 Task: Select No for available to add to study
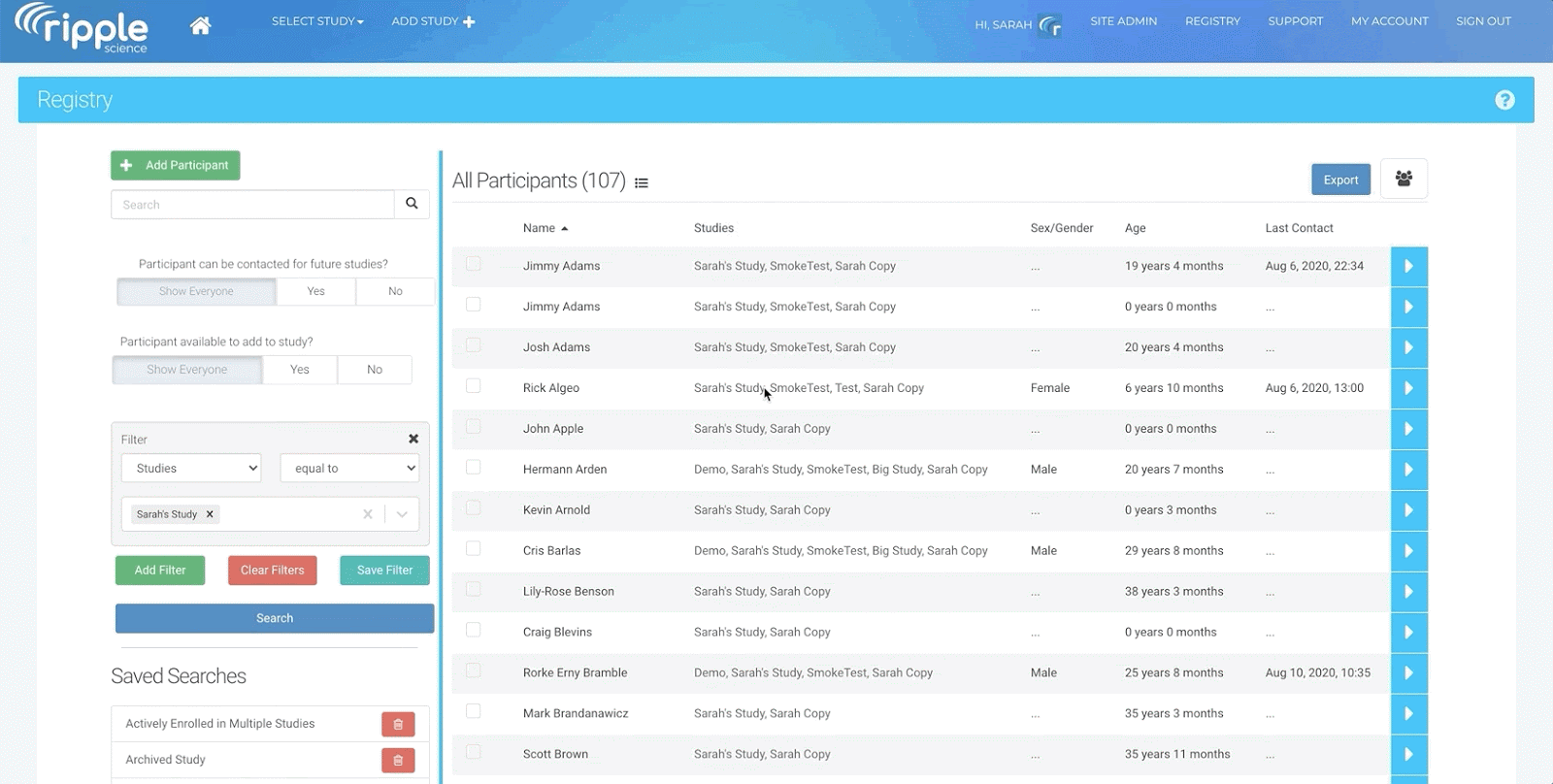[x=375, y=370]
